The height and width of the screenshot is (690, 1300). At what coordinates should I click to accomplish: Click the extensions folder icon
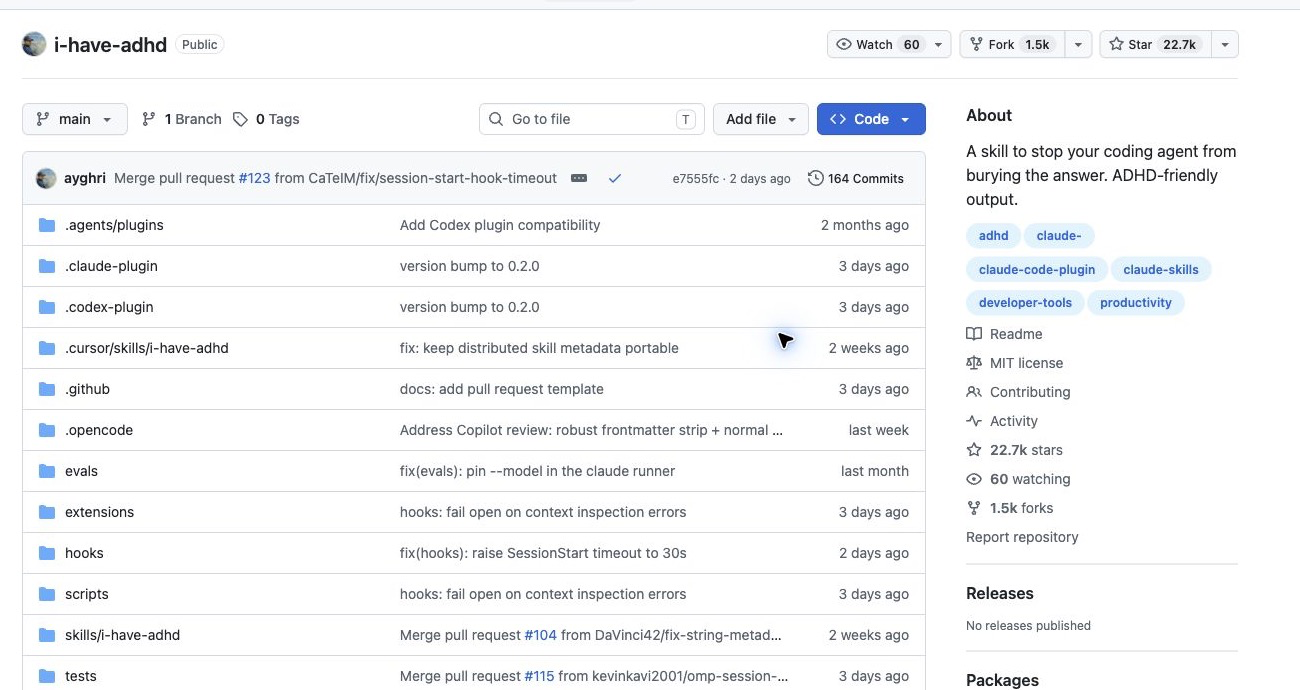47,512
